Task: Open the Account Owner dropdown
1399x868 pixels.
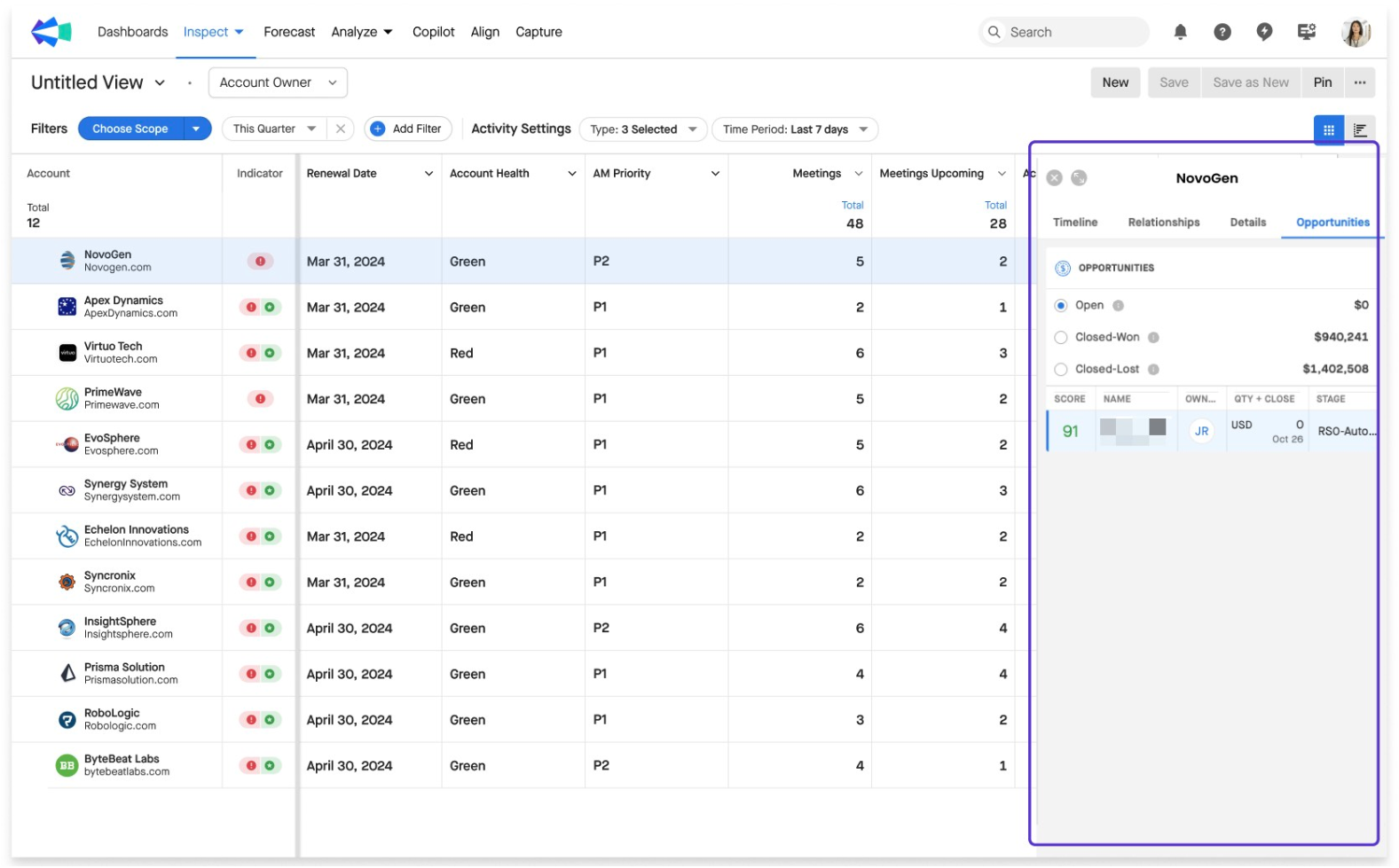Action: [278, 82]
